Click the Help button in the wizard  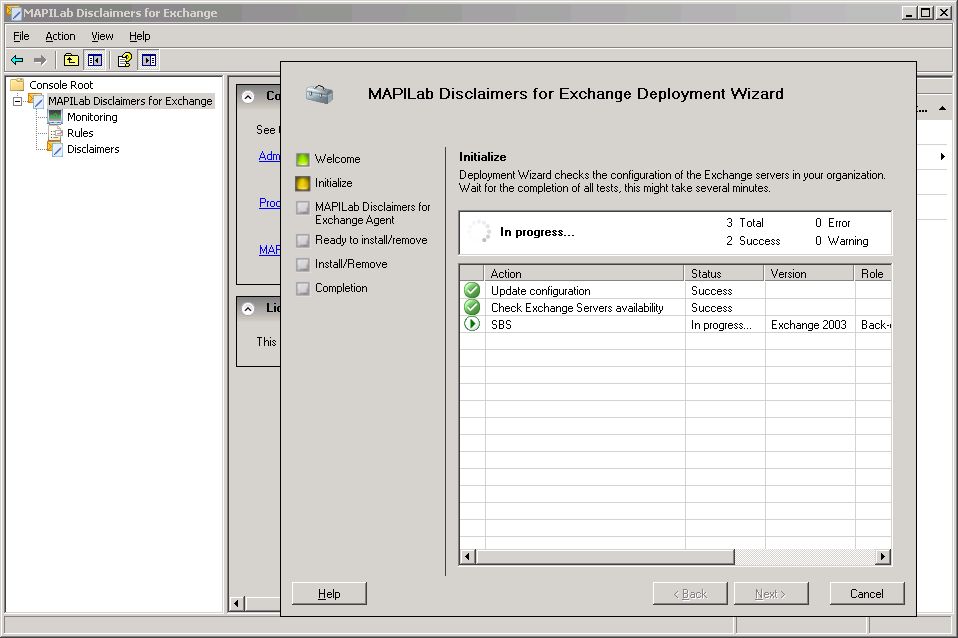(x=329, y=593)
